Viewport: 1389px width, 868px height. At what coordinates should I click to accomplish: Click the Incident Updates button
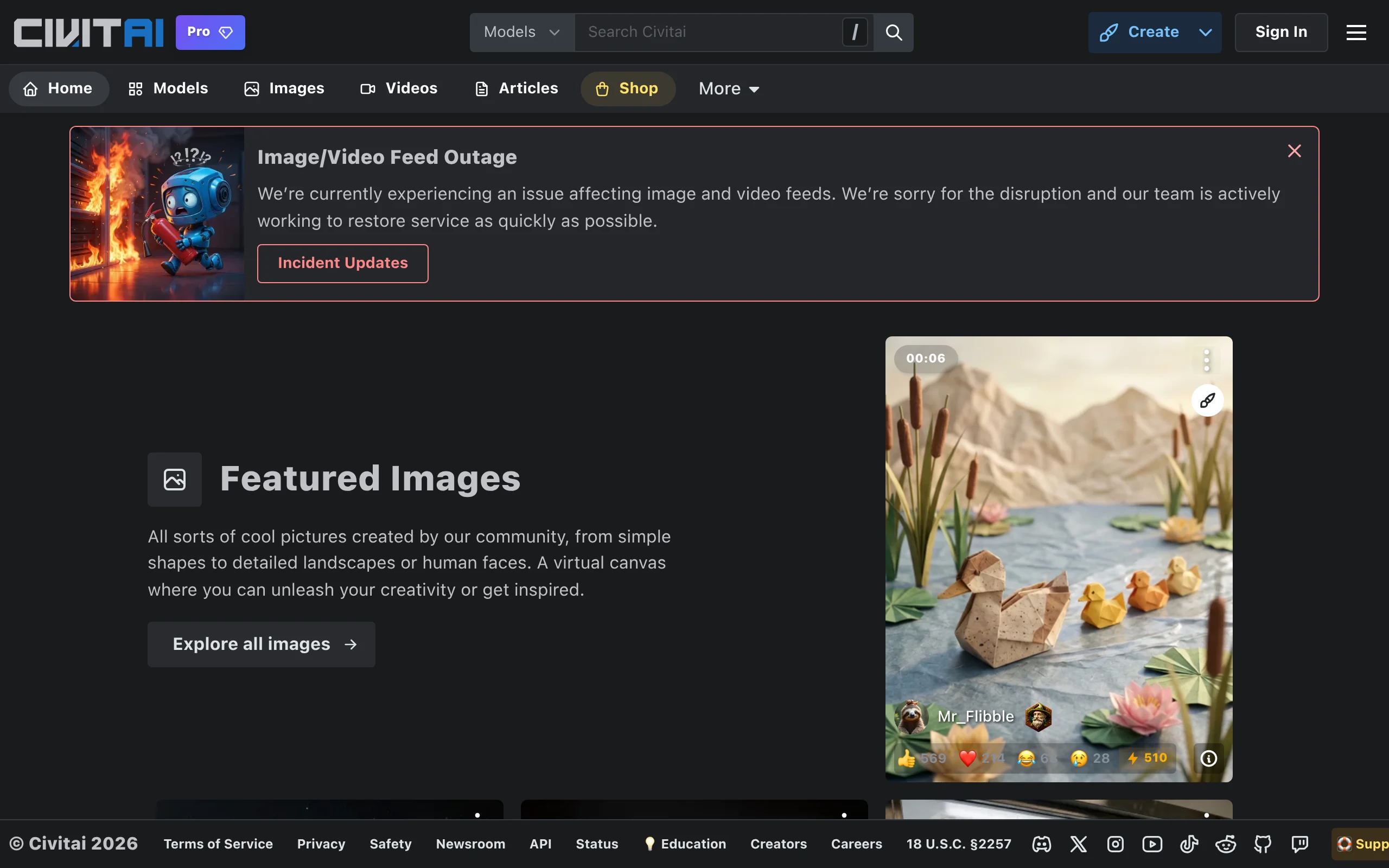343,263
